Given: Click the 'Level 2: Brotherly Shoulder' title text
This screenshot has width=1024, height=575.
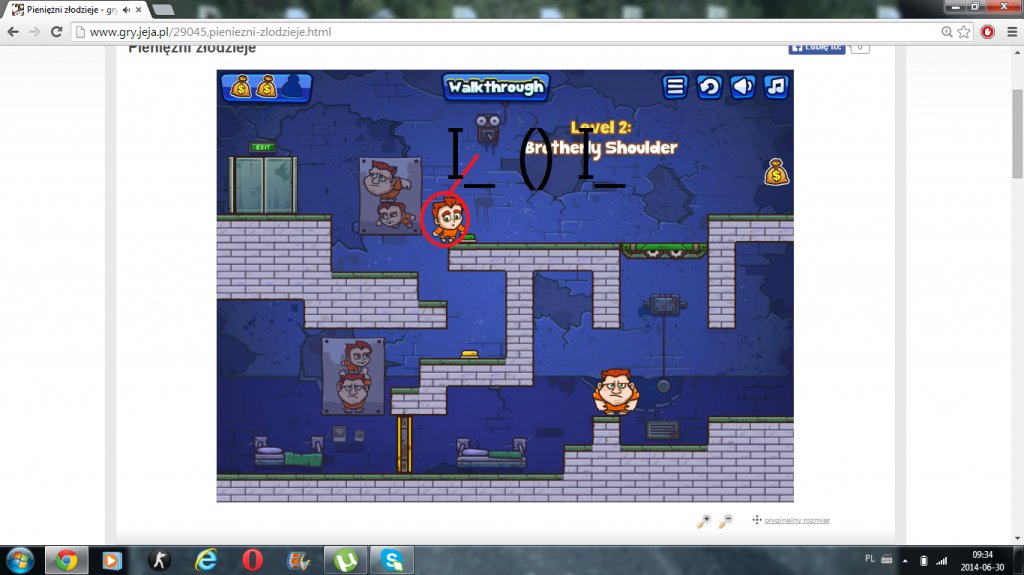Looking at the screenshot, I should [x=601, y=139].
